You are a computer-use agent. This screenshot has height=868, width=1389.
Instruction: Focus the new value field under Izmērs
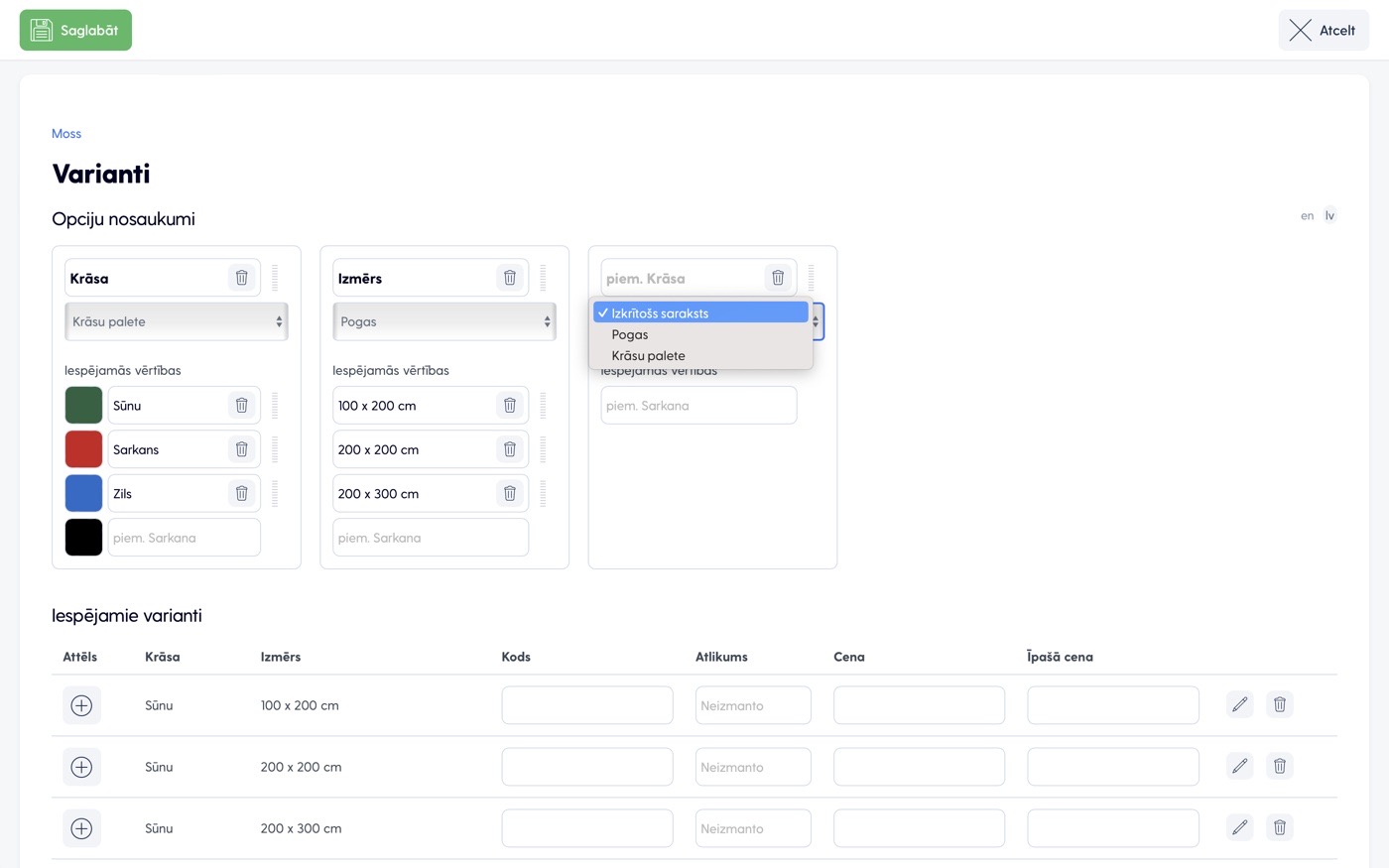click(431, 538)
